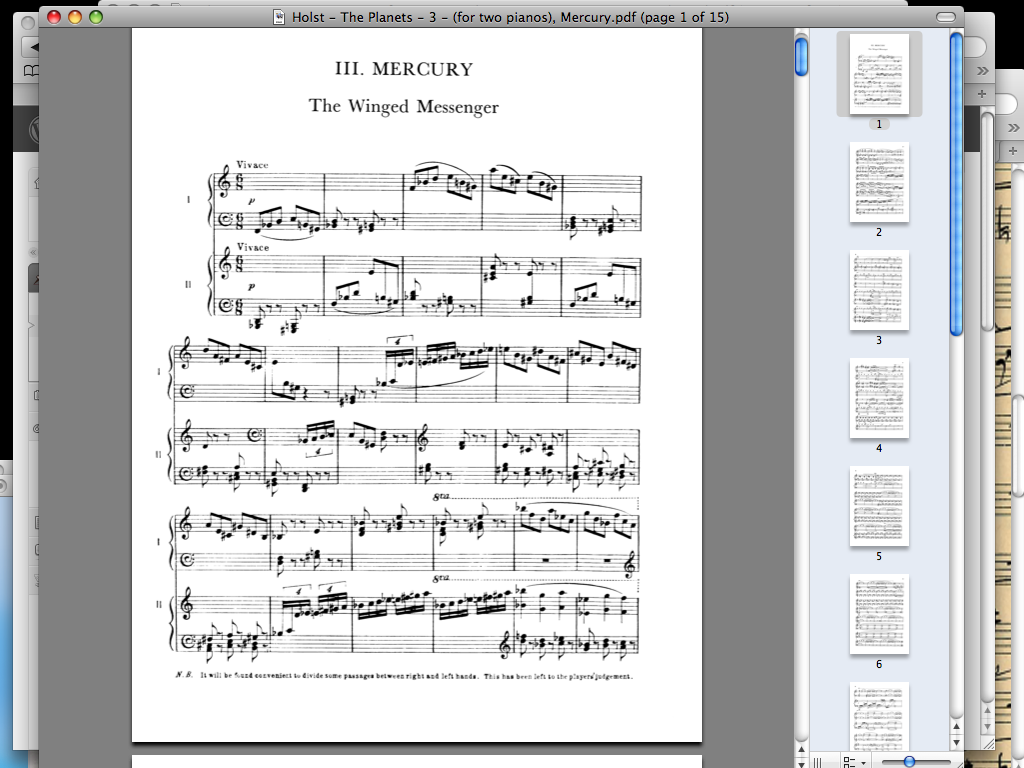The width and height of the screenshot is (1024, 768).
Task: Click back arrow in left background window
Action: pyautogui.click(x=31, y=47)
